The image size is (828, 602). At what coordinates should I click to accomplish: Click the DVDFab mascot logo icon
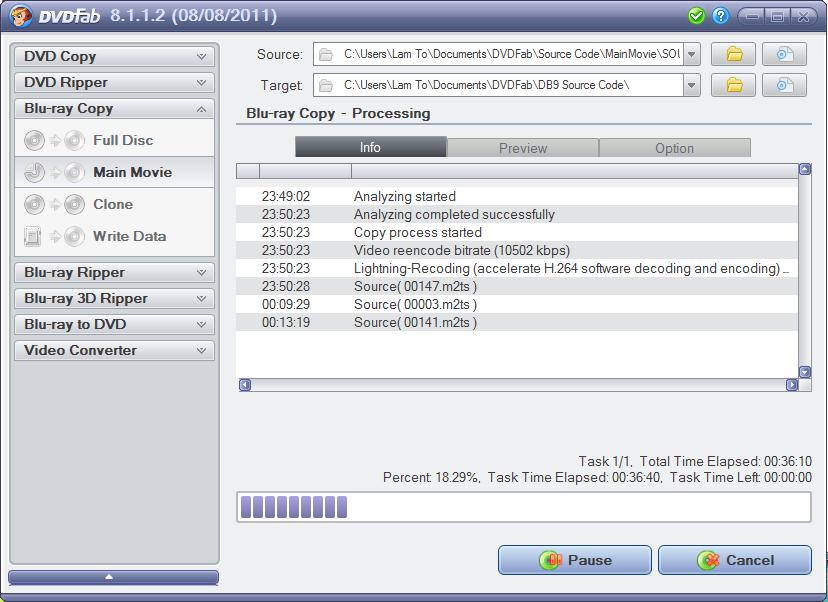(21, 15)
